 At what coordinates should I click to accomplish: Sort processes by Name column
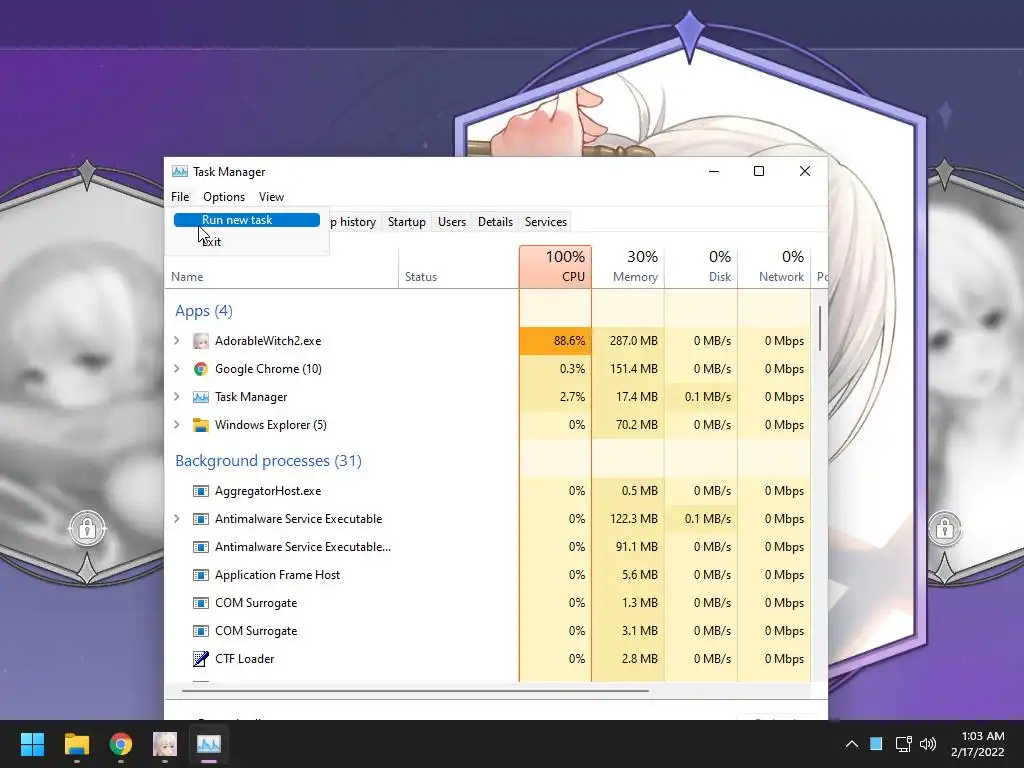(x=281, y=267)
